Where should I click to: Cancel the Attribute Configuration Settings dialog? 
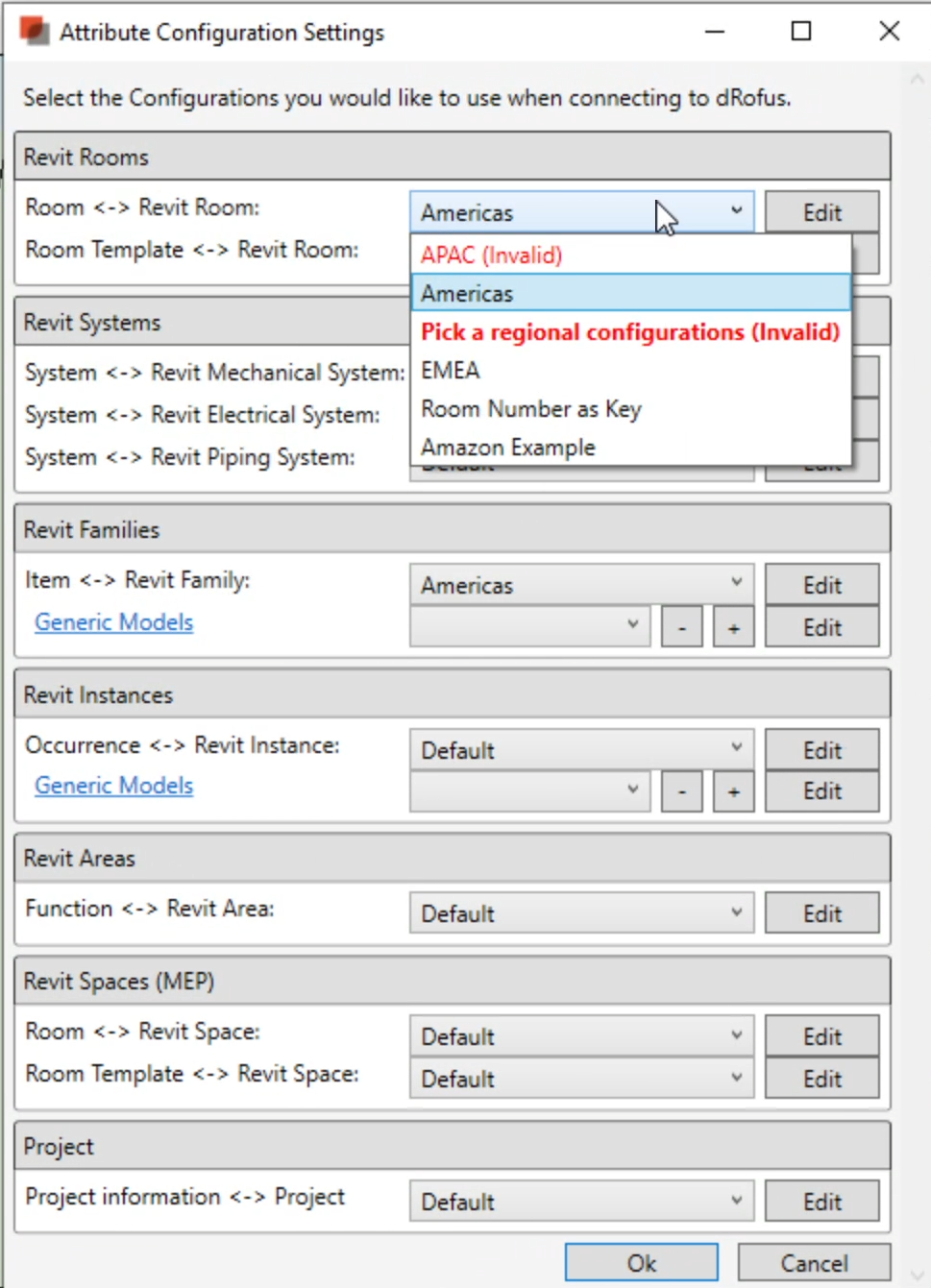coord(814,1263)
